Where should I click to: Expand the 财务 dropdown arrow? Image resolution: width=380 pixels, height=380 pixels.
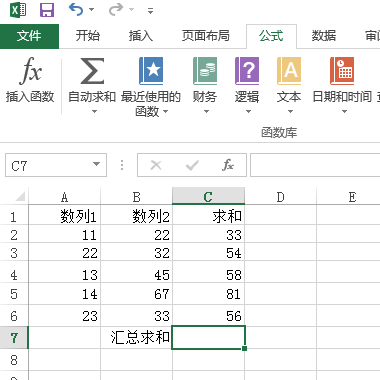tap(206, 111)
